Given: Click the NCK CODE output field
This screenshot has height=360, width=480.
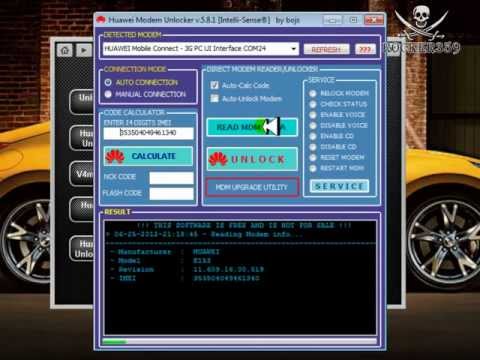Looking at the screenshot, I should (171, 178).
